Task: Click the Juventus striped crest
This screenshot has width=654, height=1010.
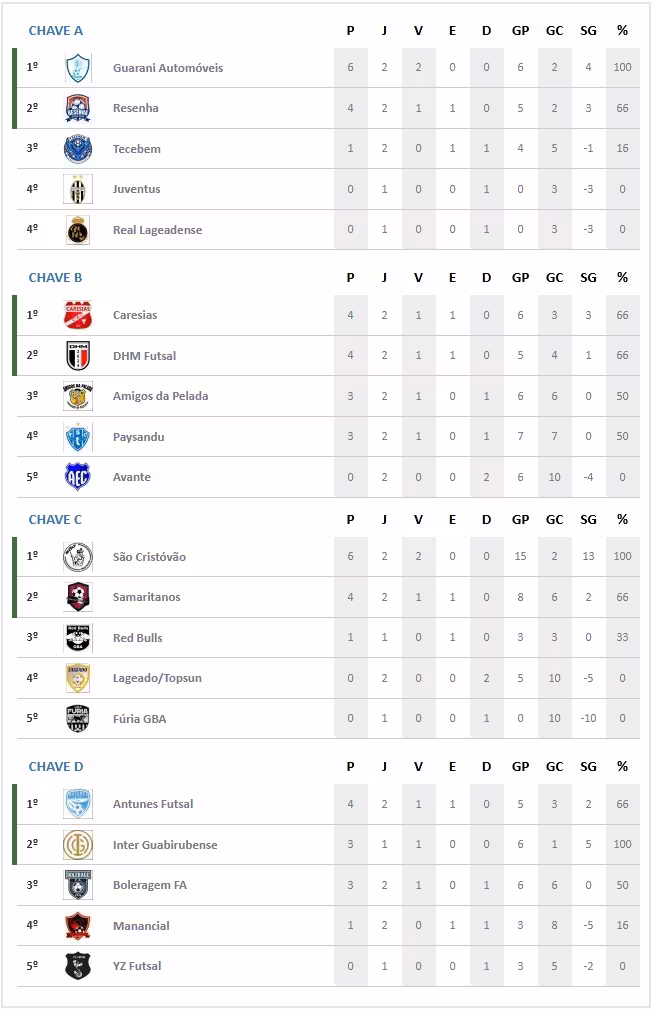Action: [78, 189]
